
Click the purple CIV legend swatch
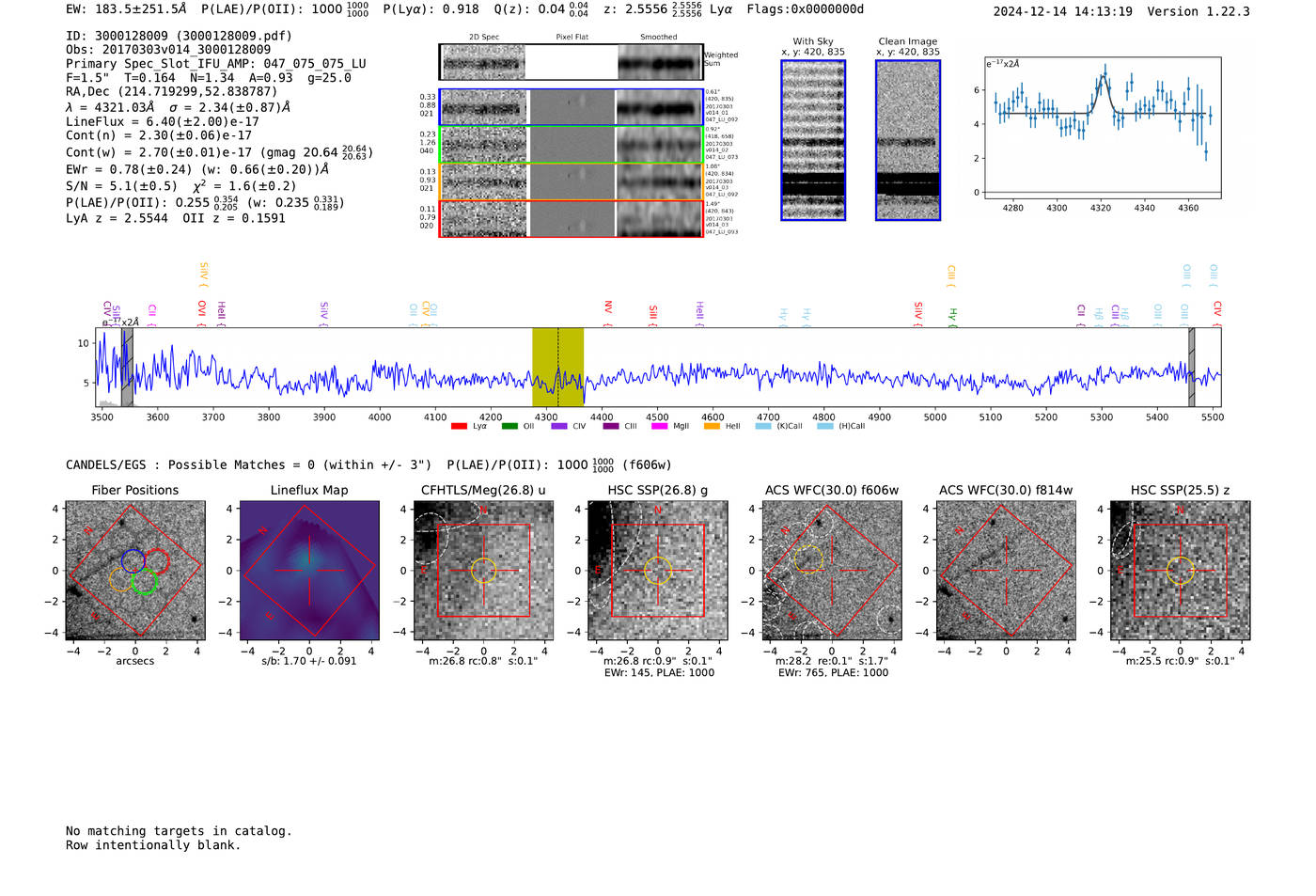pyautogui.click(x=559, y=427)
